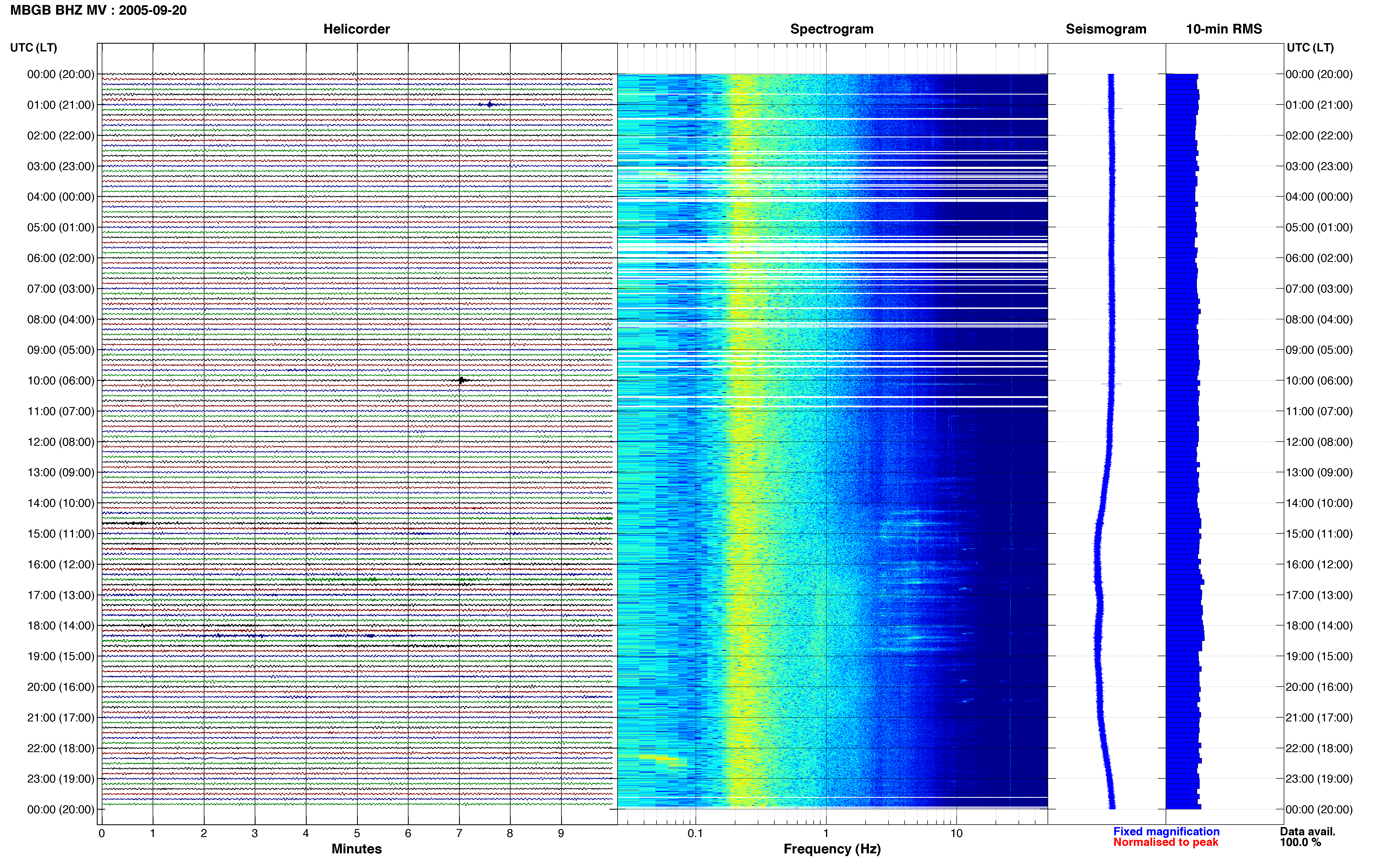Click RMS-side time label "05:00 (01:00)"
Image resolution: width=1388 pixels, height=868 pixels.
click(1319, 227)
